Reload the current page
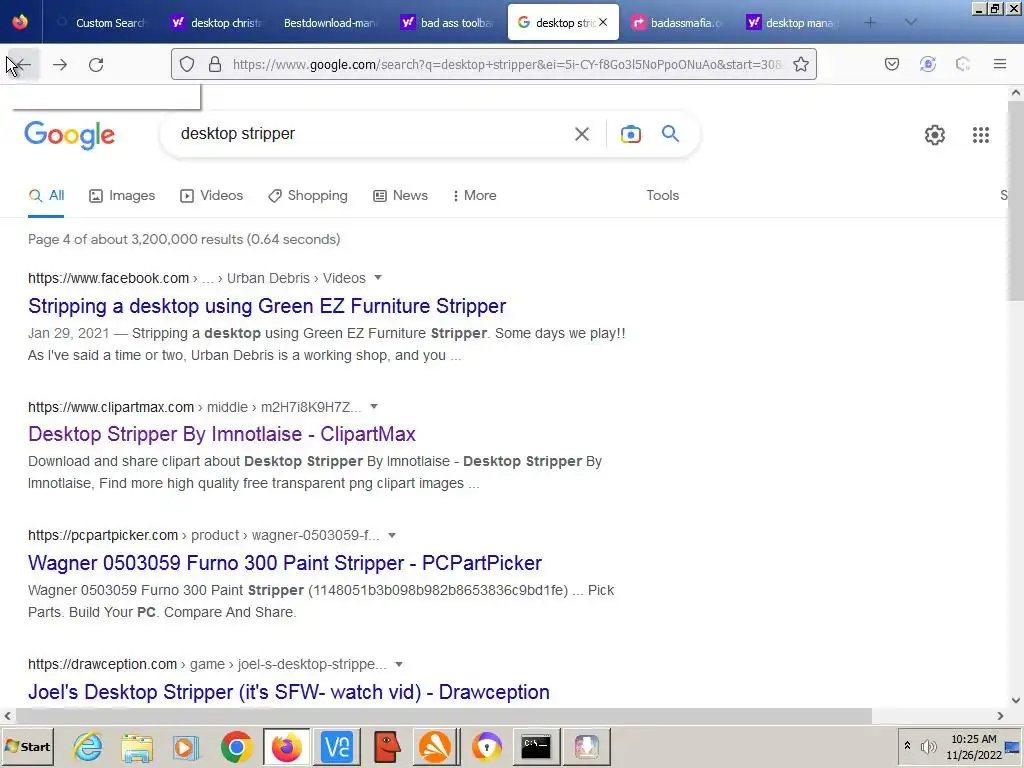The height and width of the screenshot is (768, 1024). click(96, 64)
